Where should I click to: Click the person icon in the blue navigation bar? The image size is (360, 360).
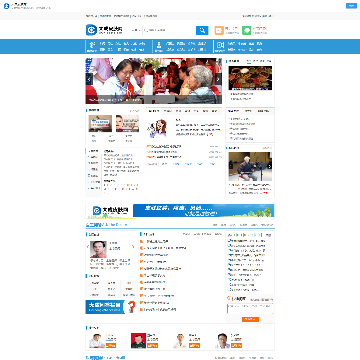[x=159, y=45]
